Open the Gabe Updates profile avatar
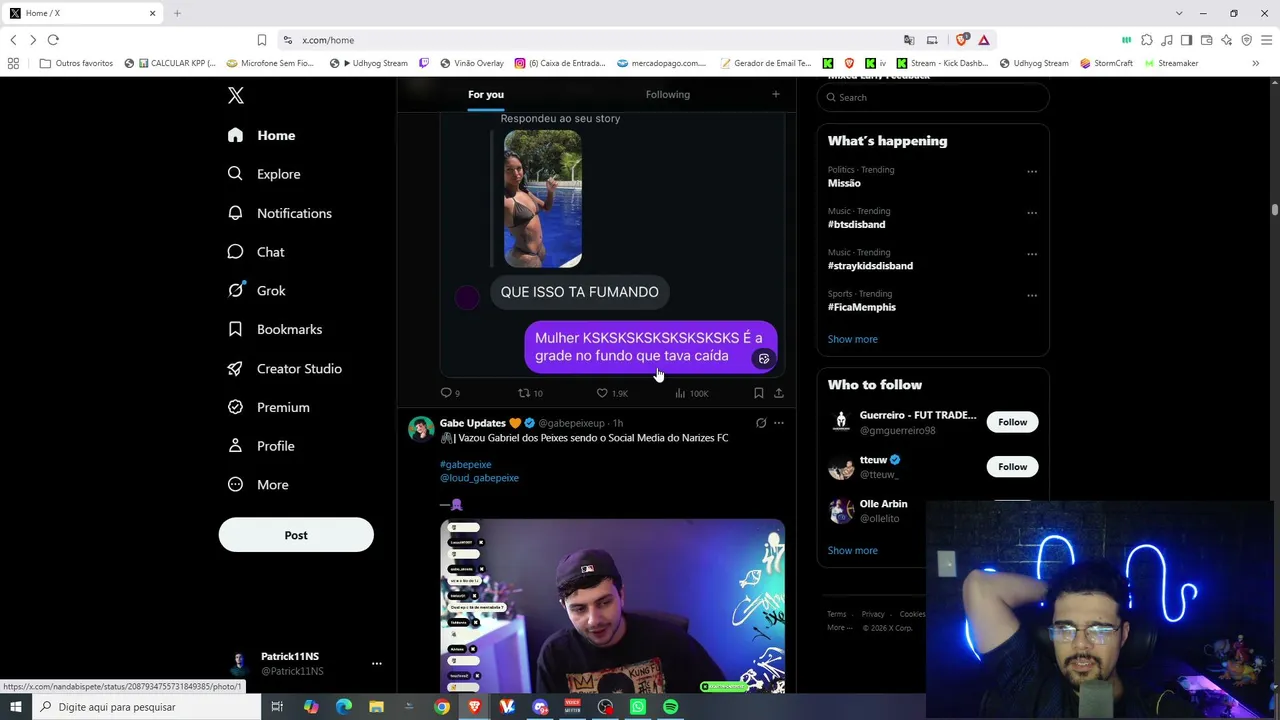The image size is (1280, 720). pos(421,429)
